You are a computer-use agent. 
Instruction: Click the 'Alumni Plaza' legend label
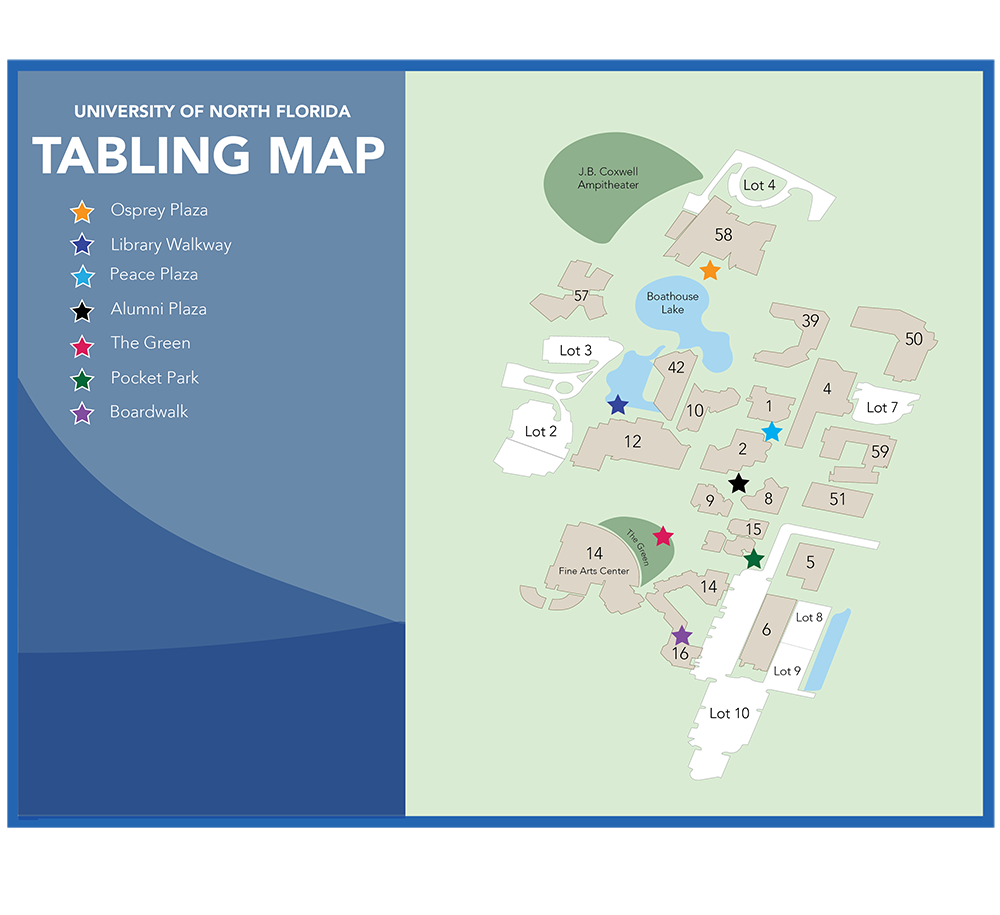[x=159, y=309]
